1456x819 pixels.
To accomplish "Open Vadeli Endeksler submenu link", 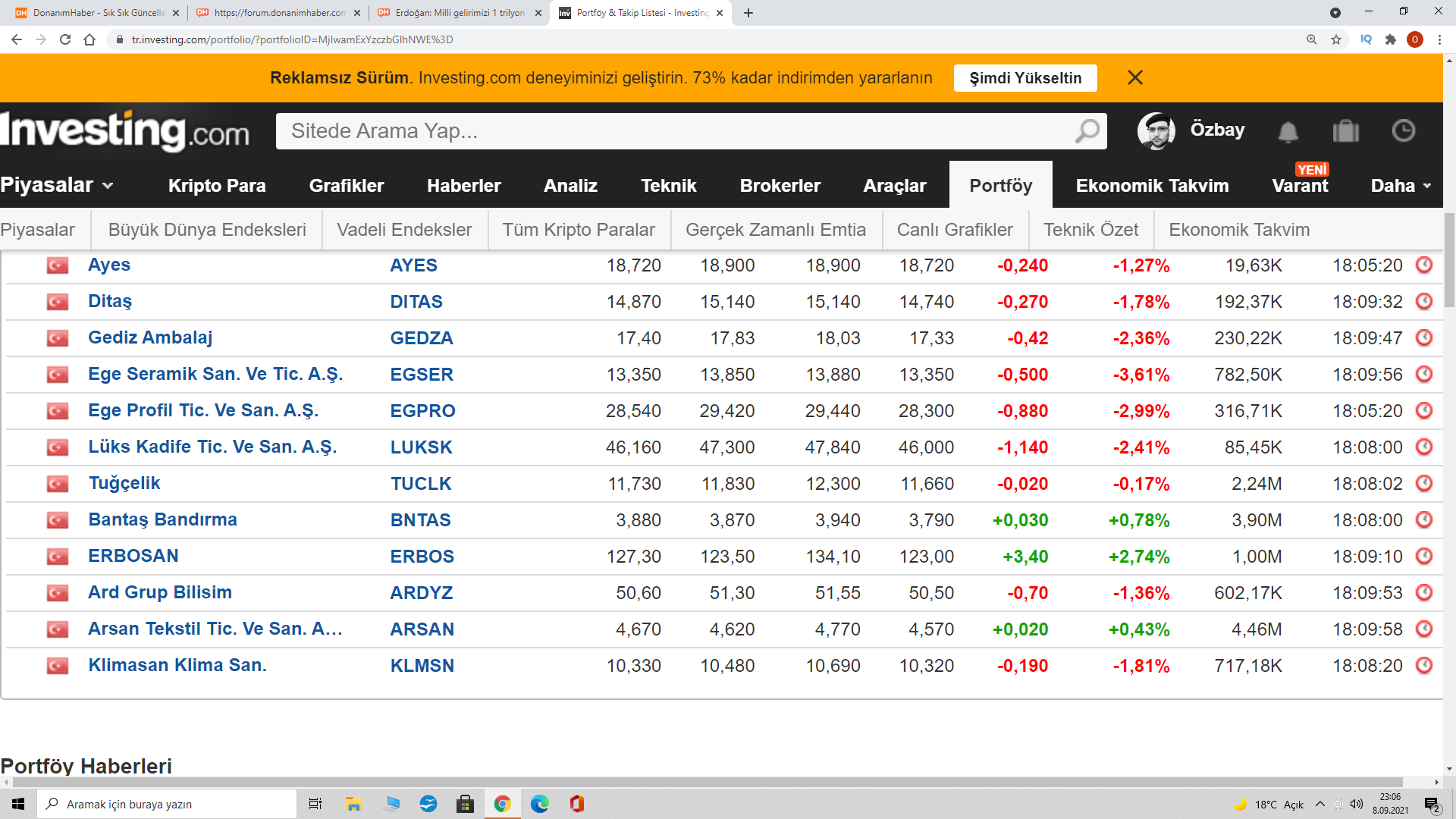I will point(404,230).
